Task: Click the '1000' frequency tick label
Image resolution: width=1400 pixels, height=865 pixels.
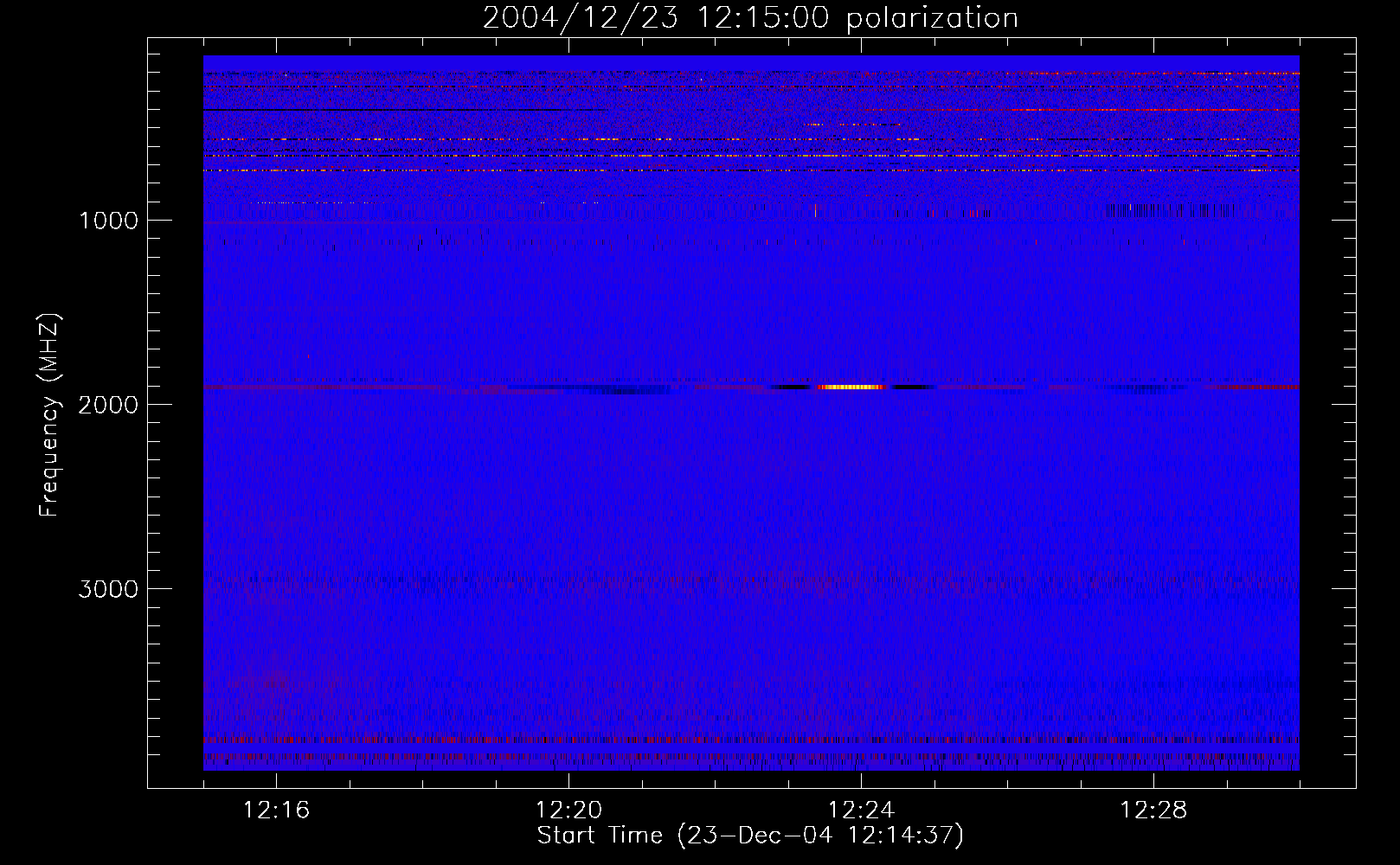Action: [x=108, y=221]
